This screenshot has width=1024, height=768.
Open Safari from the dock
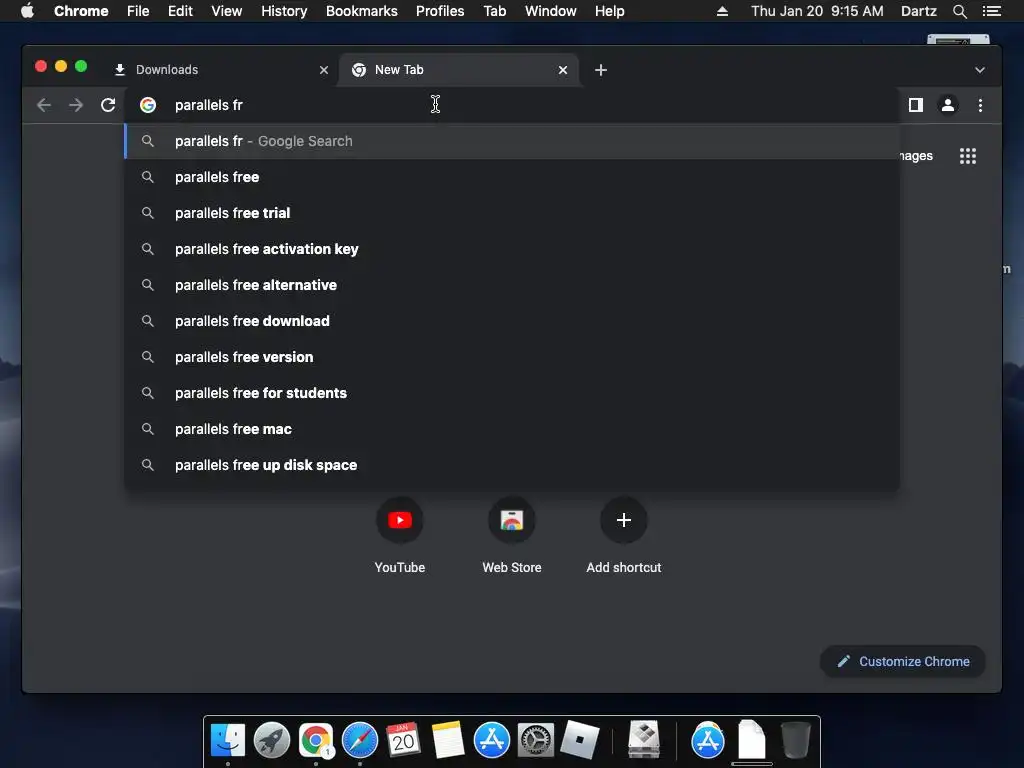click(360, 741)
